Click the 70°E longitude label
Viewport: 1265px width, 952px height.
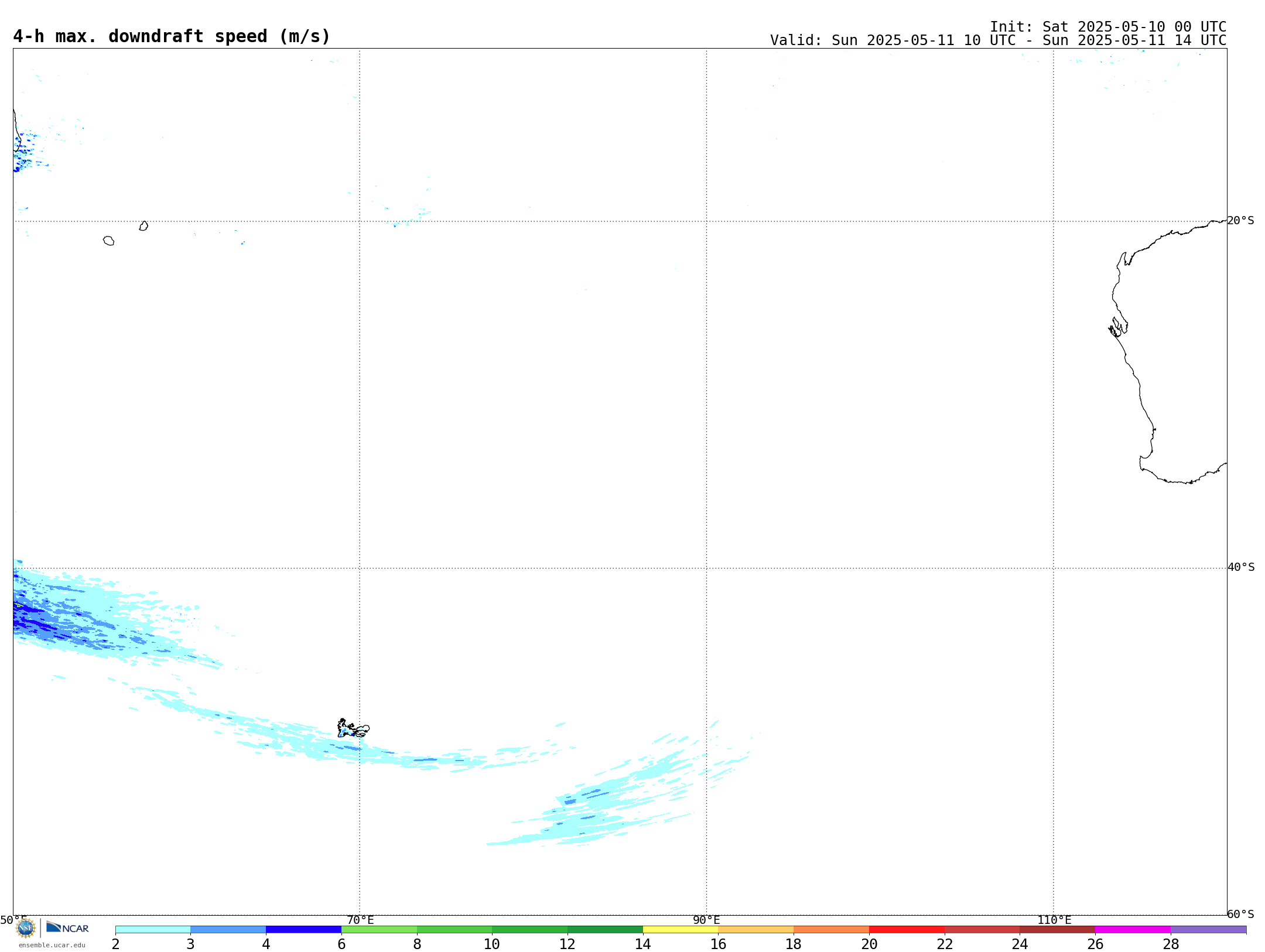pos(360,920)
